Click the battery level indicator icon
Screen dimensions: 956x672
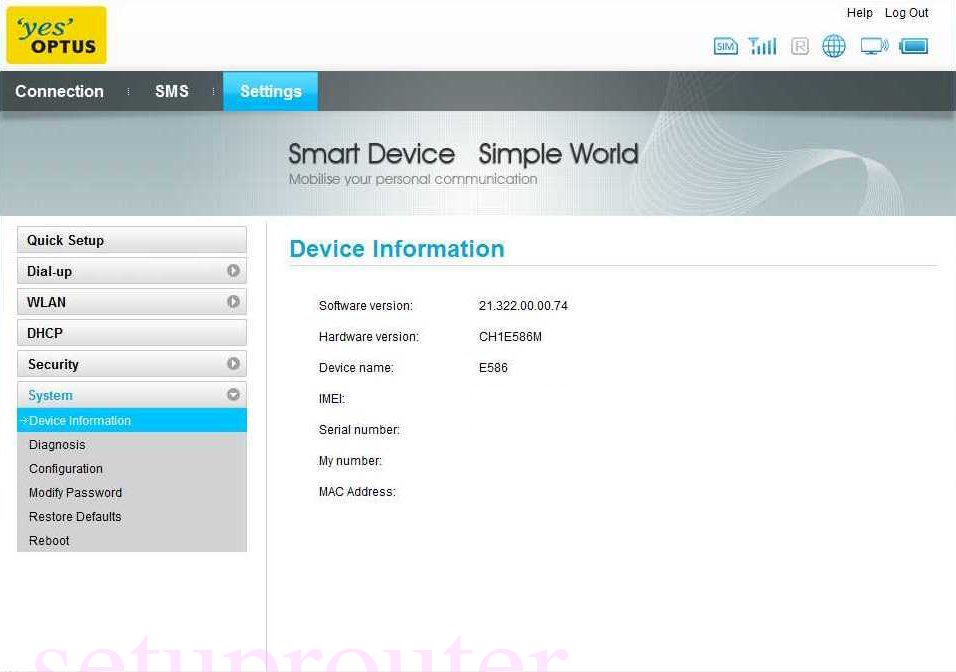click(913, 45)
